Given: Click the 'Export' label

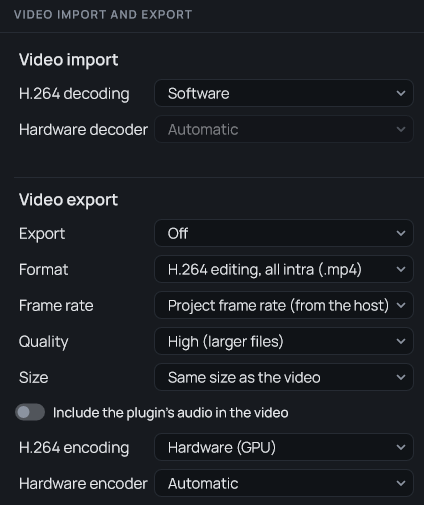Looking at the screenshot, I should tap(42, 234).
